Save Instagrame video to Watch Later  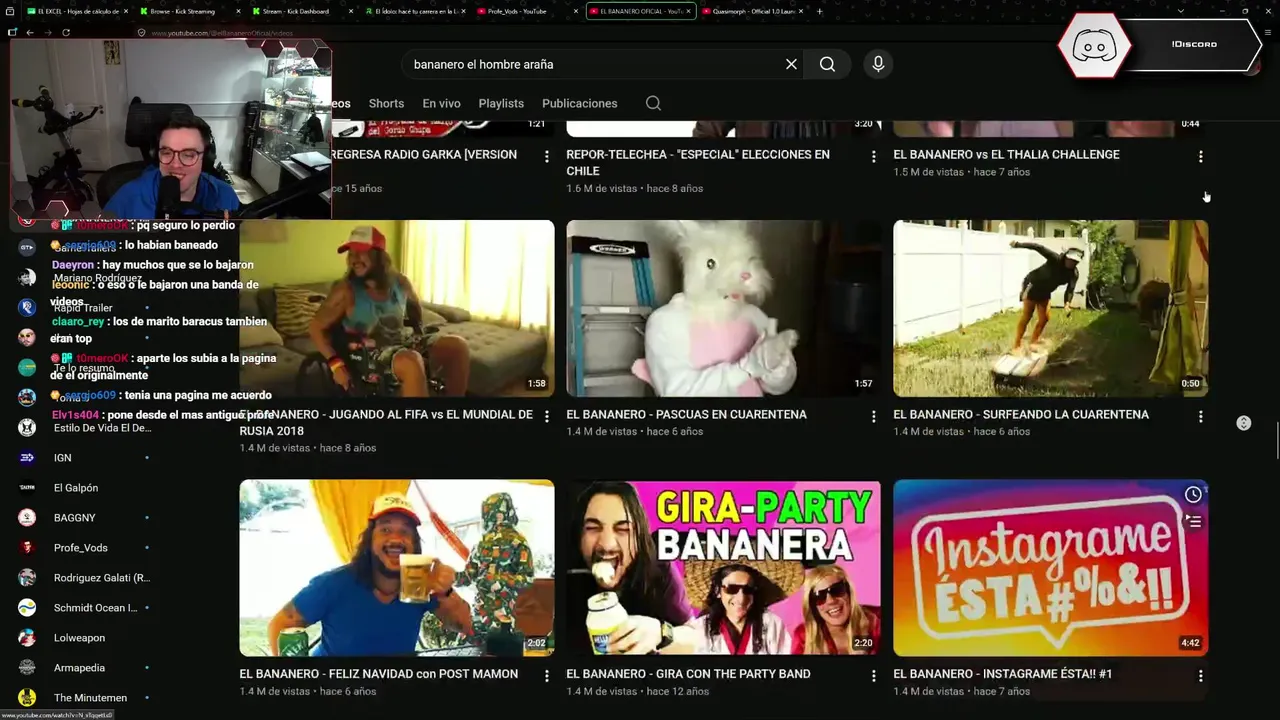pos(1193,495)
